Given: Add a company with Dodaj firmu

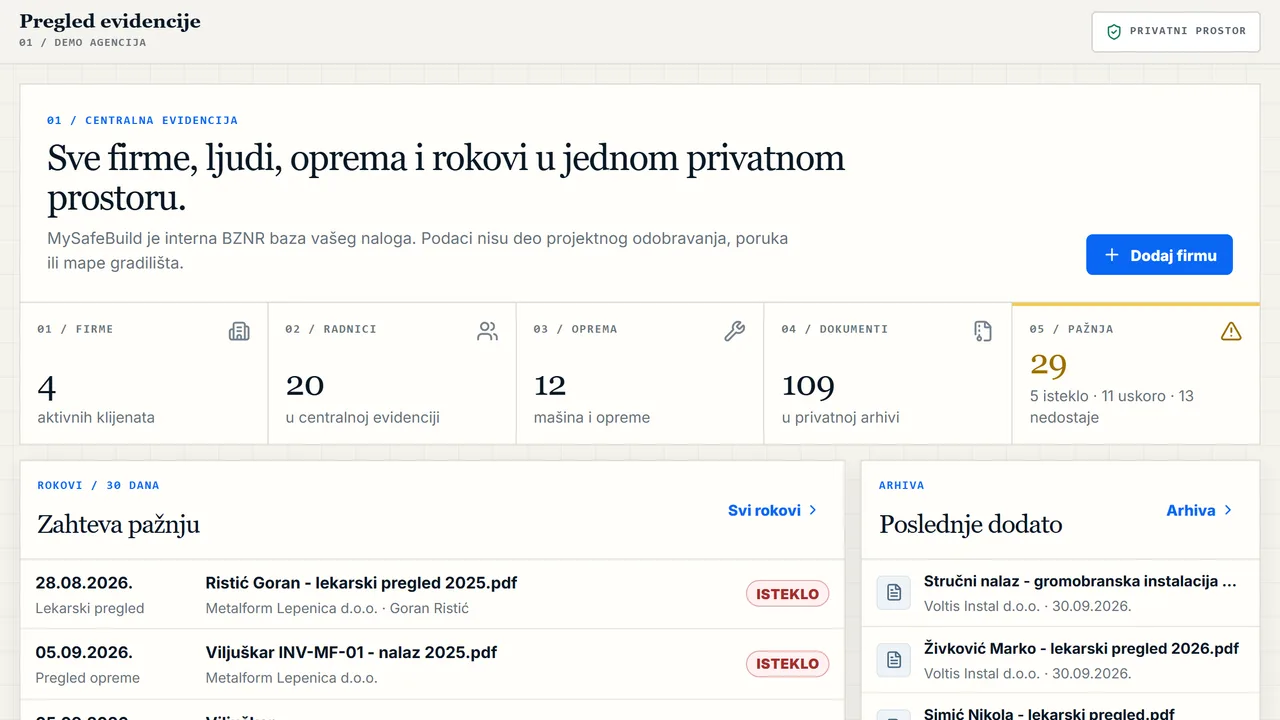Looking at the screenshot, I should pos(1159,255).
